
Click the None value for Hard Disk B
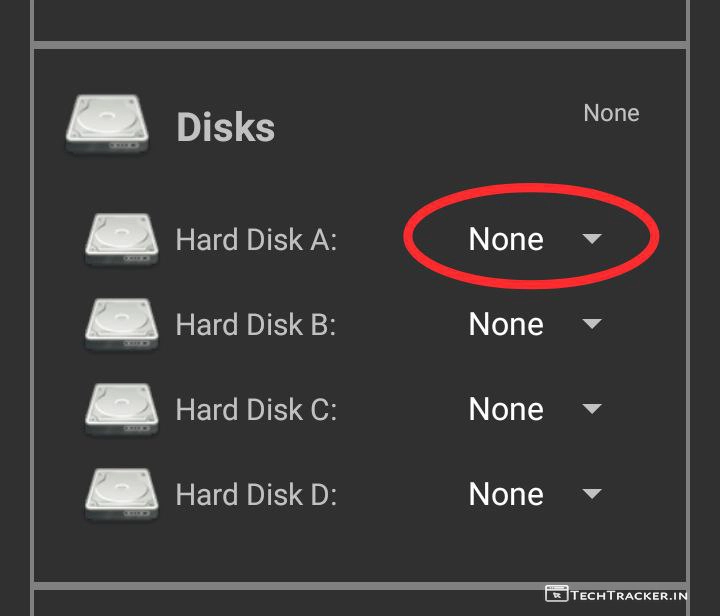point(506,325)
